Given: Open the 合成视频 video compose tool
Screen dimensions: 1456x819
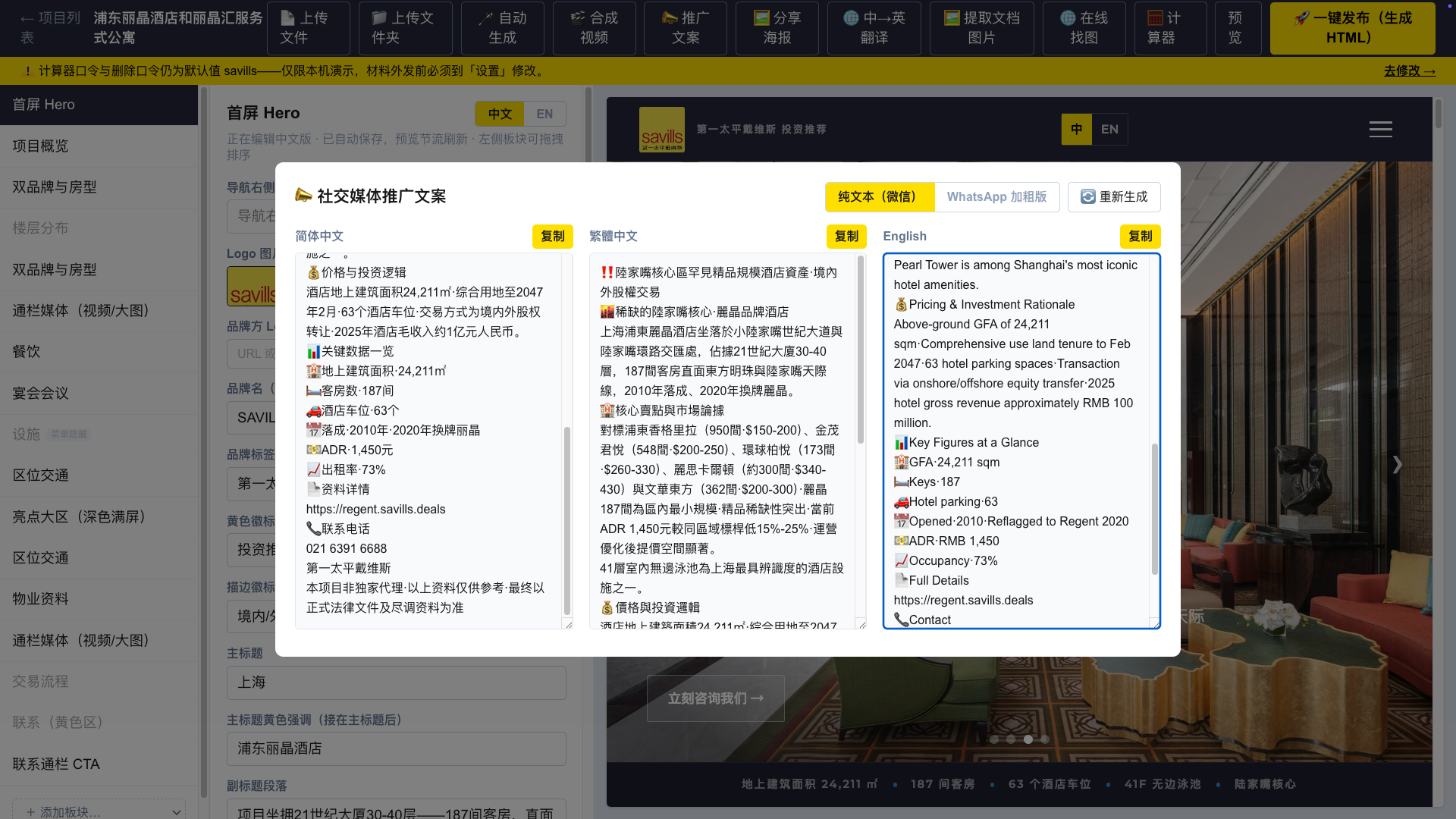Looking at the screenshot, I should coord(594,28).
